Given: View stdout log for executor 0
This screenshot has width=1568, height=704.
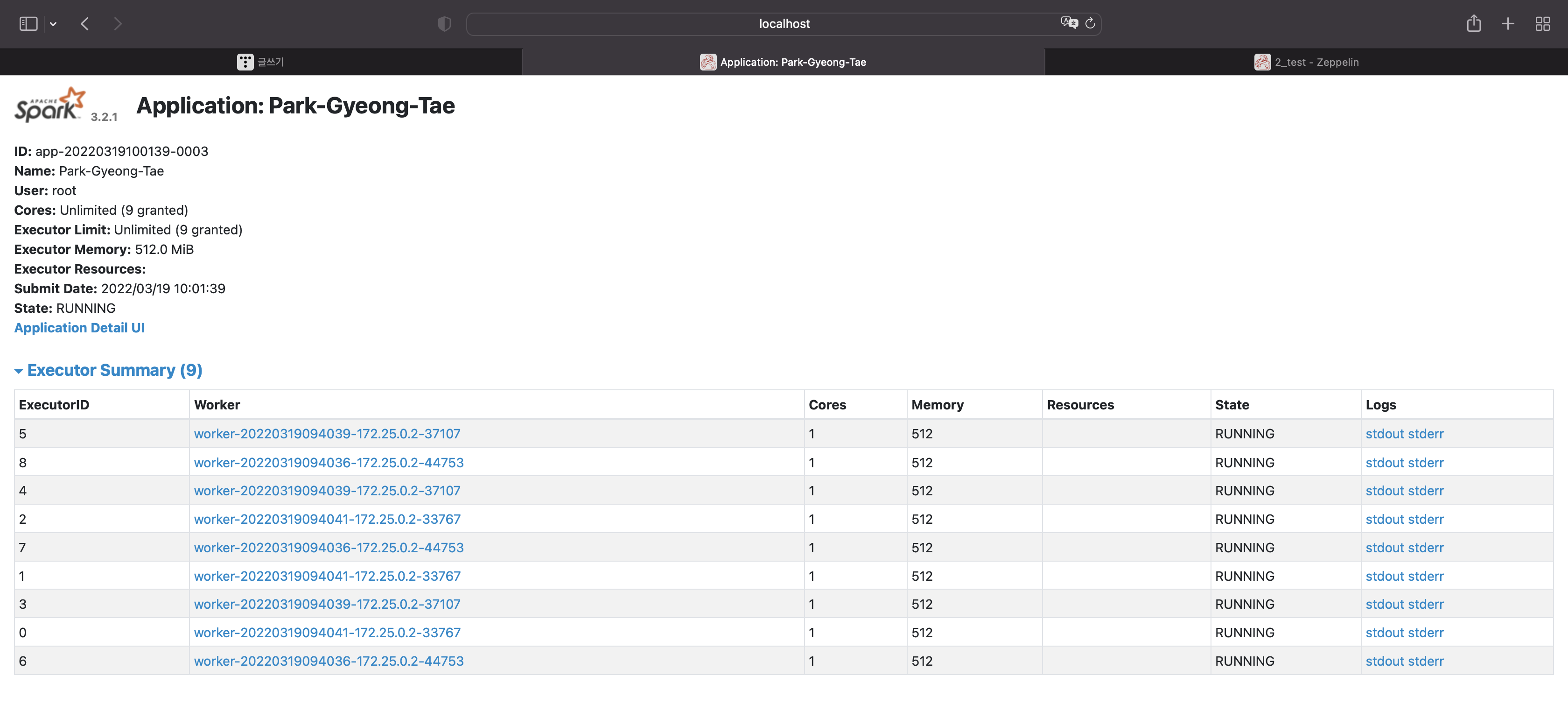Looking at the screenshot, I should click(x=1384, y=632).
